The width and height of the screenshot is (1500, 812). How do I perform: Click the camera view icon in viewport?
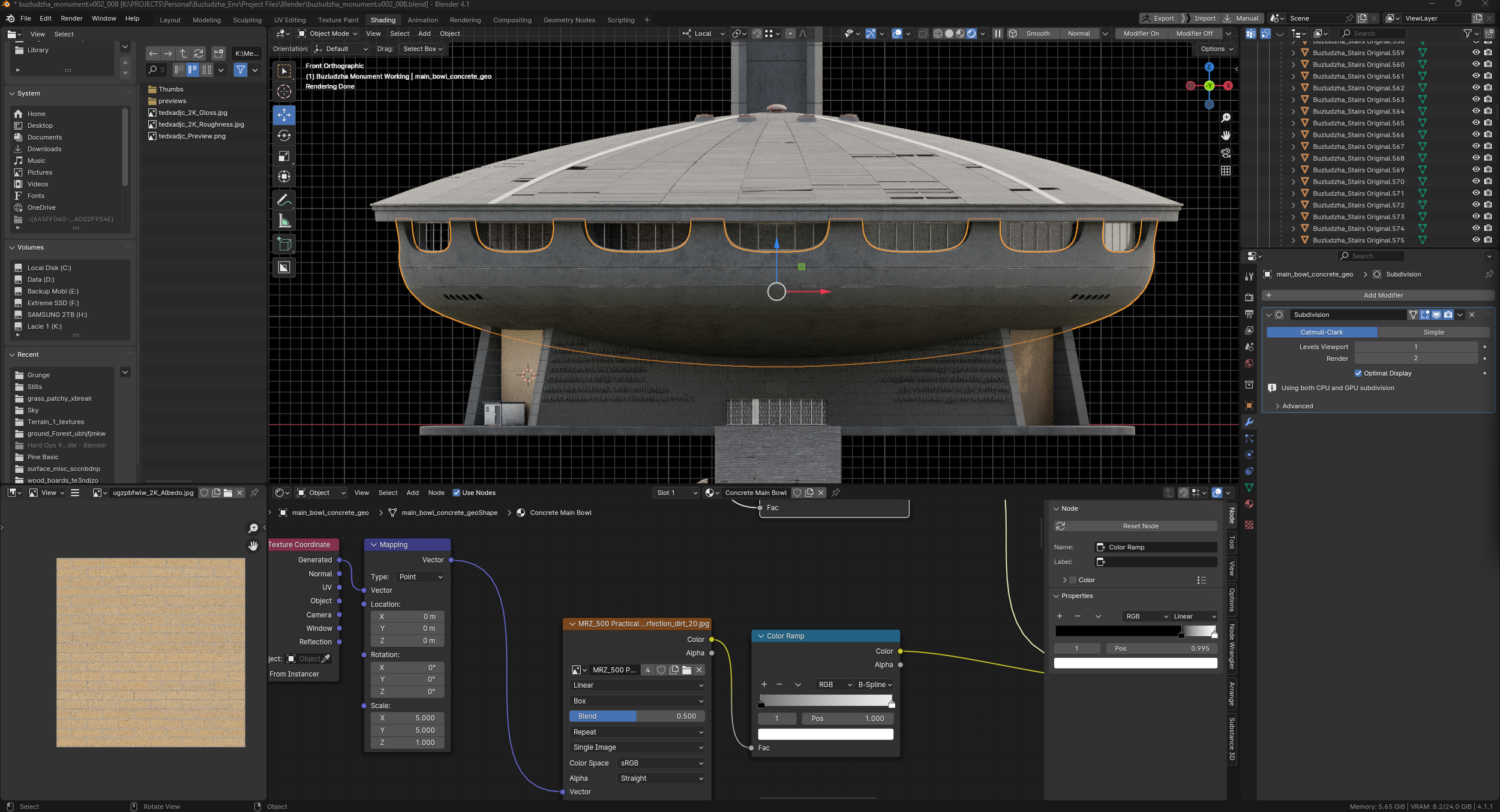coord(1226,153)
